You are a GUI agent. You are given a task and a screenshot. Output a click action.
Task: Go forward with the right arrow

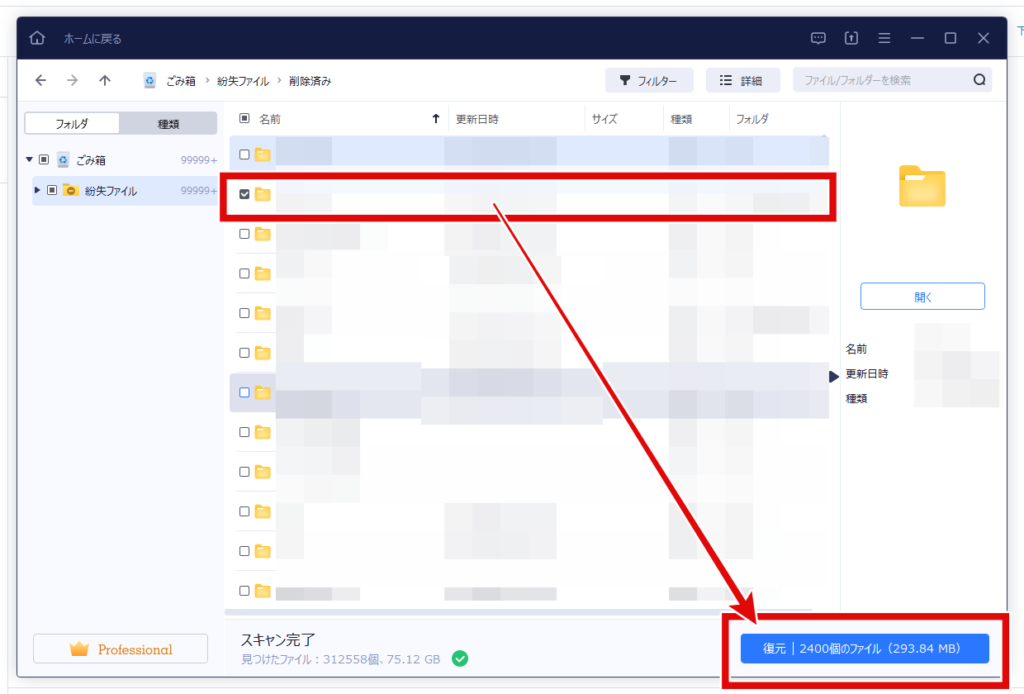tap(72, 80)
